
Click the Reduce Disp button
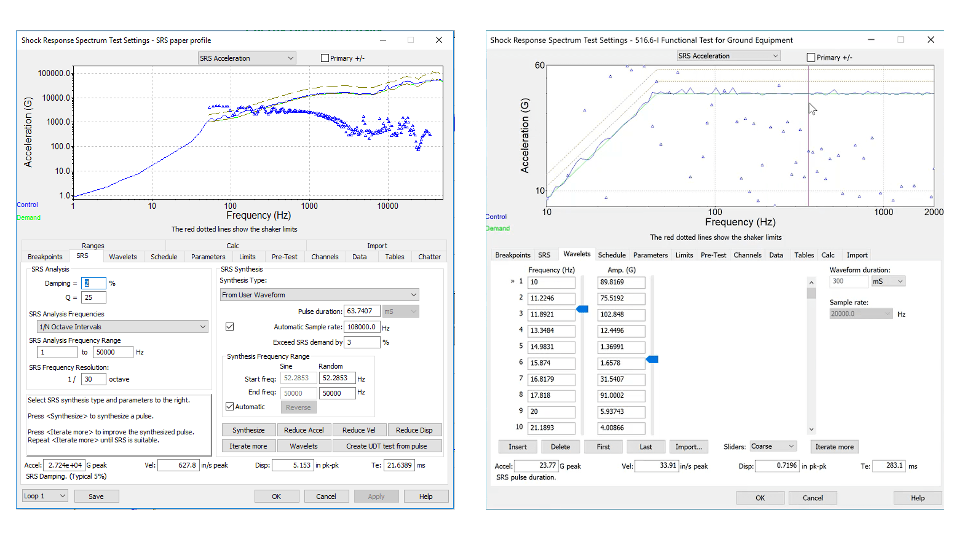(x=414, y=430)
